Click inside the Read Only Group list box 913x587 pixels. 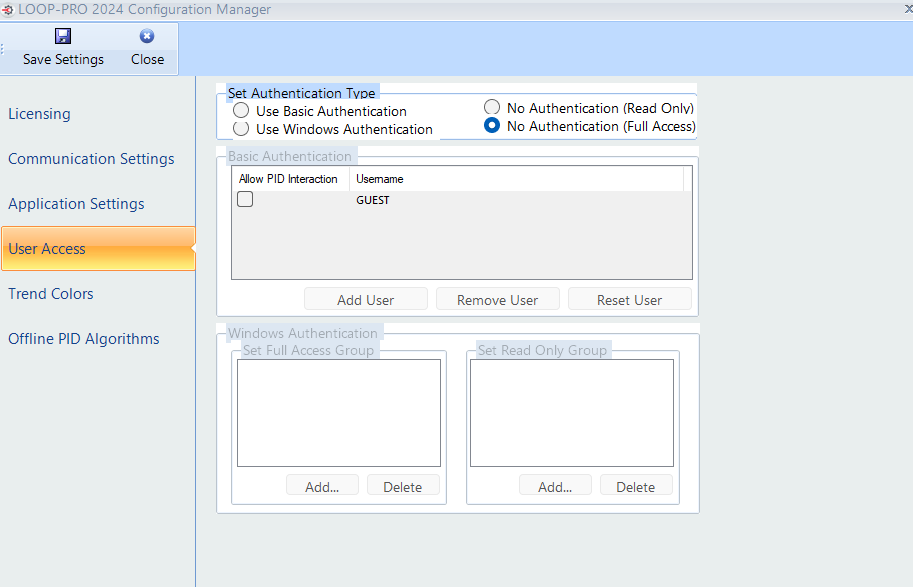(572, 413)
